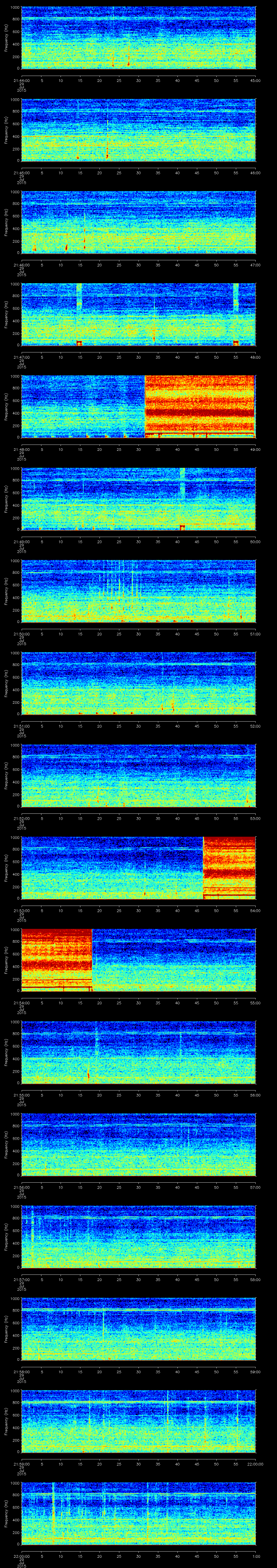The width and height of the screenshot is (277, 1568).
Task: Open the 21:44 spectrogram panel
Action: coord(138,38)
